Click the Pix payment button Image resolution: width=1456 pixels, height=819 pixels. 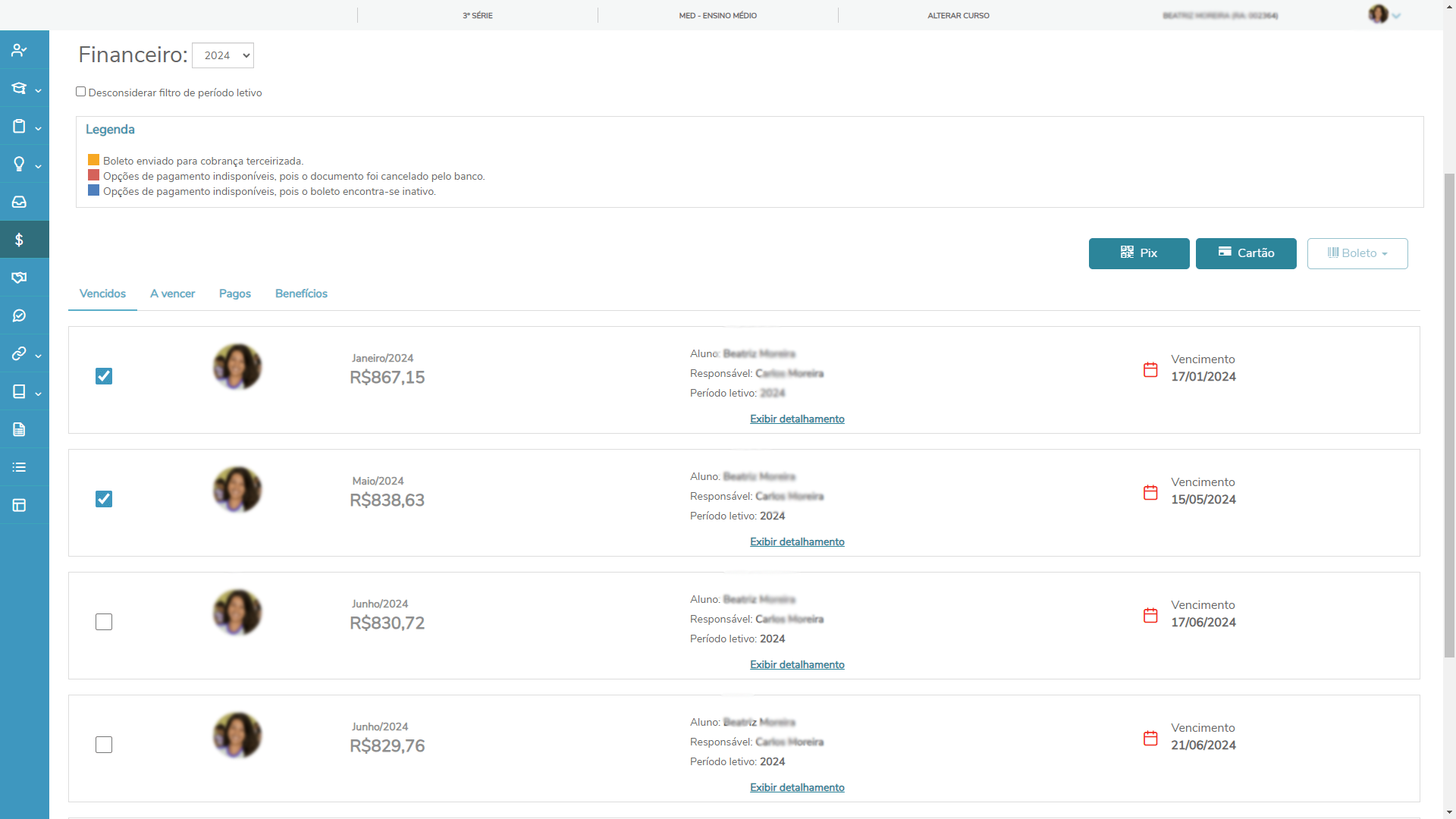1138,253
